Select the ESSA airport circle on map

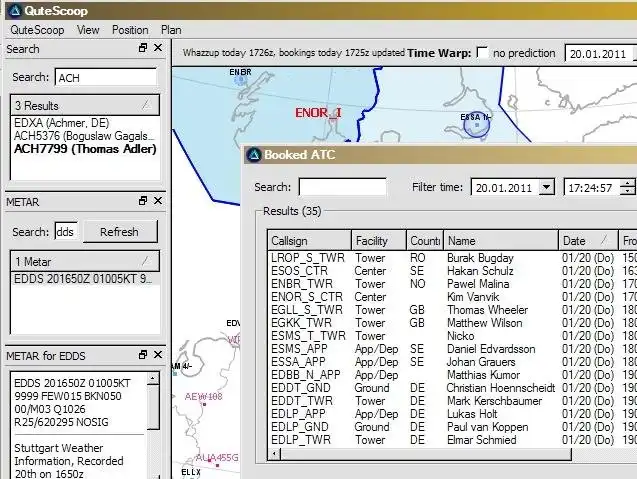pyautogui.click(x=477, y=125)
